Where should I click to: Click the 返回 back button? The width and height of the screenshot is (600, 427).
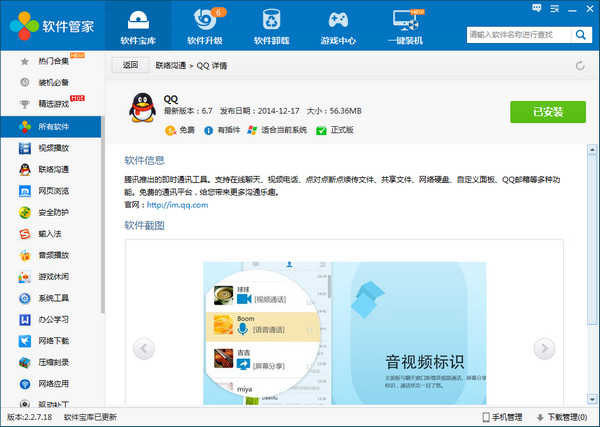coord(129,65)
